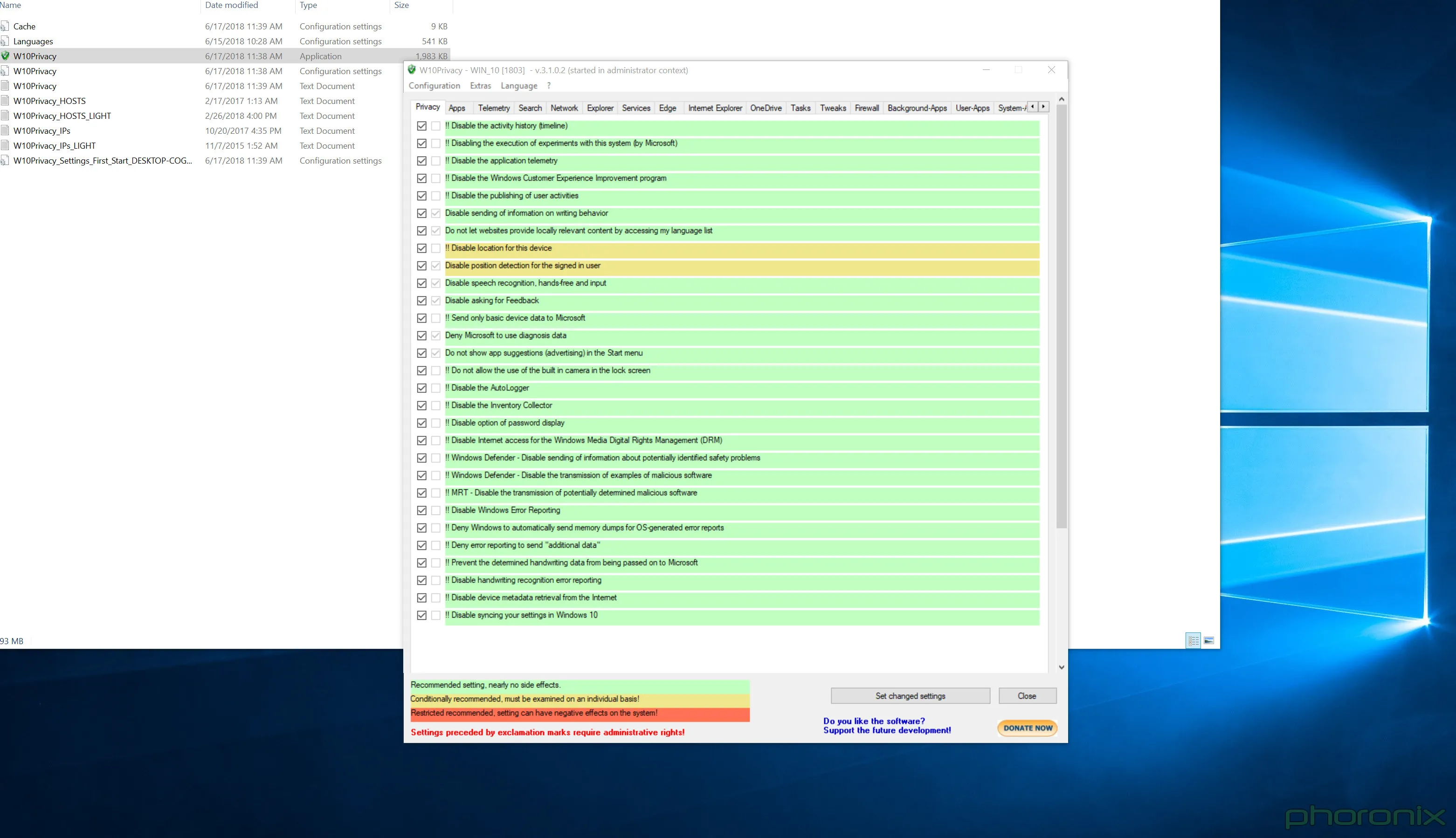
Task: Open the Network tab
Action: [564, 108]
